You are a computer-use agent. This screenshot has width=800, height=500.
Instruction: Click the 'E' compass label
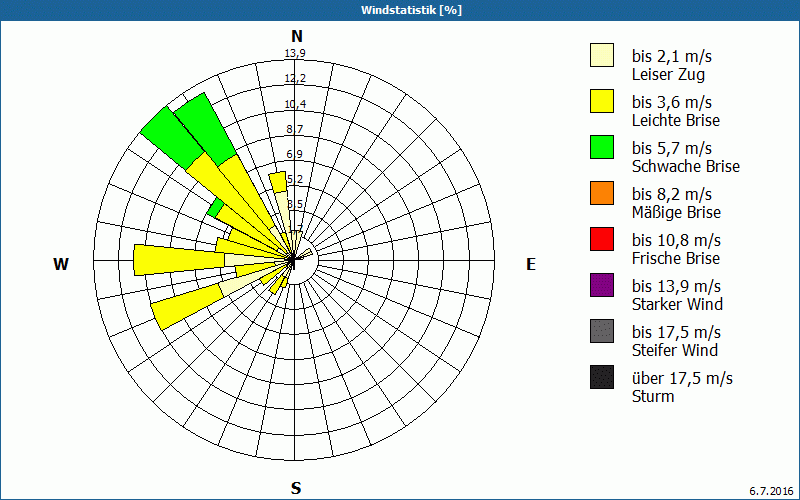tap(531, 264)
